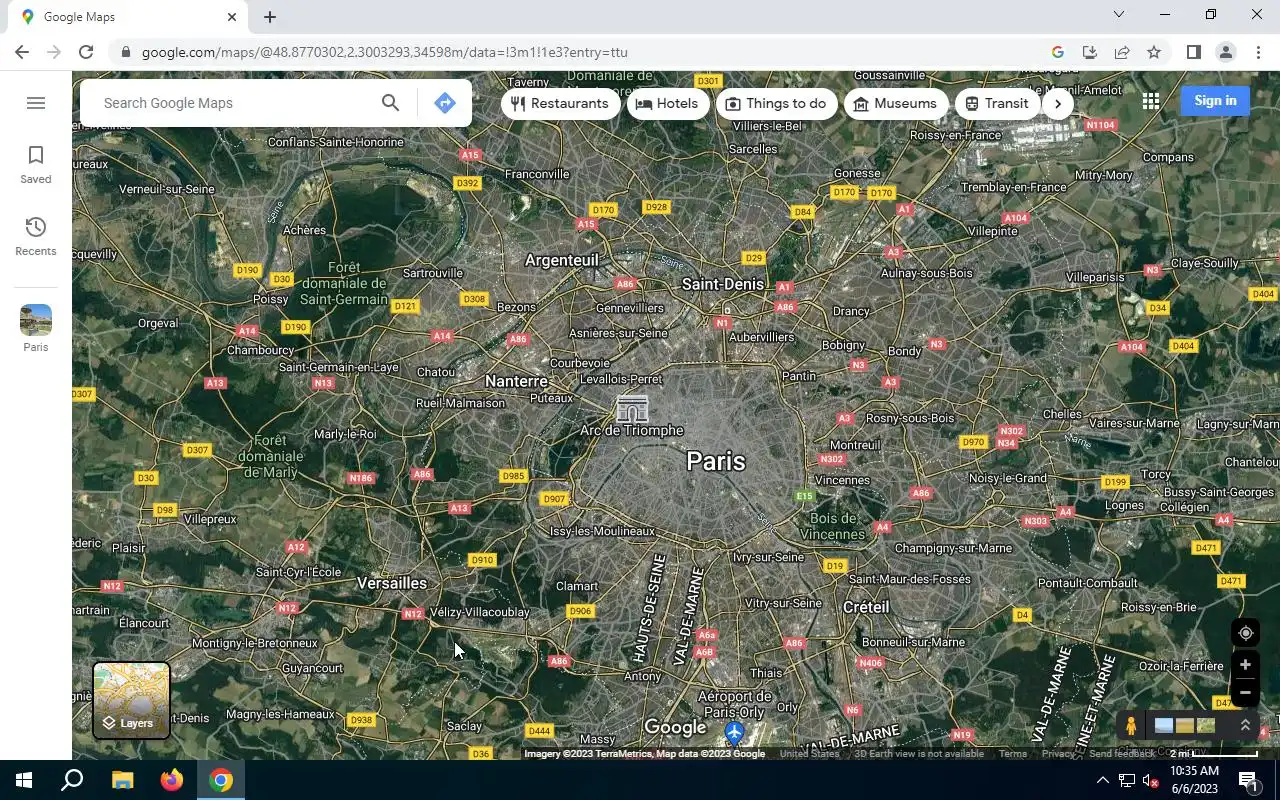
Task: Install app icon in address bar
Action: click(x=1090, y=52)
